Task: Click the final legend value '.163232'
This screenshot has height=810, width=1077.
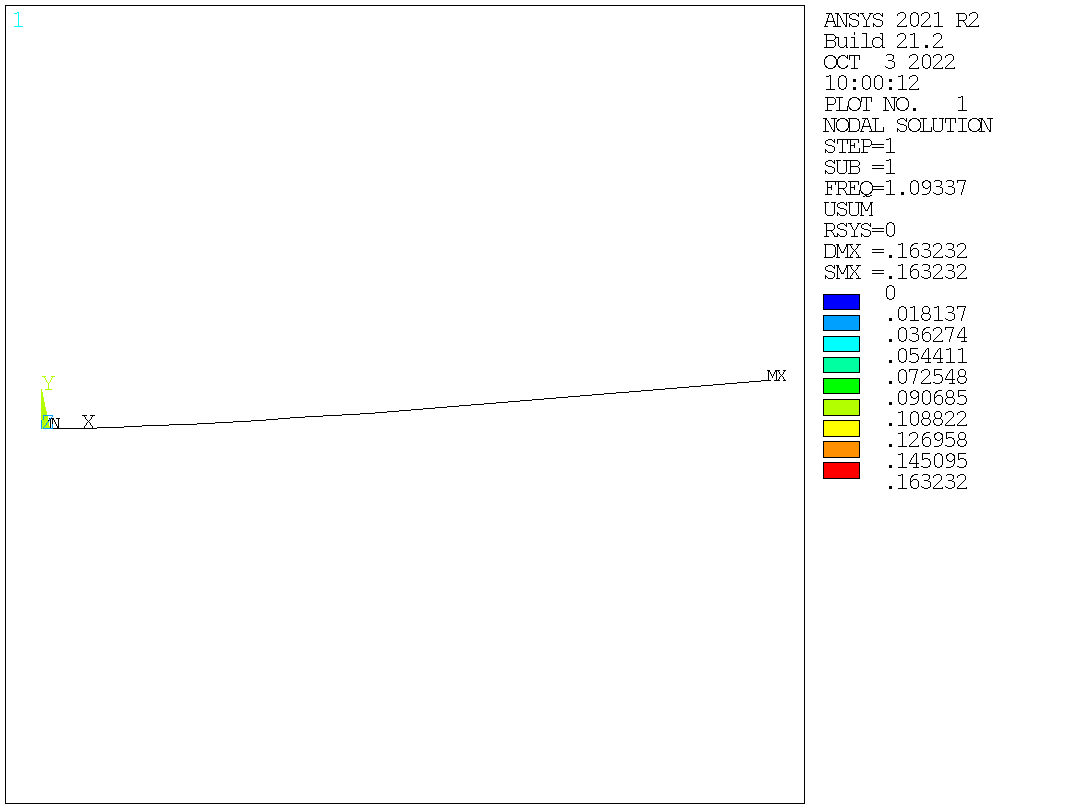Action: [927, 482]
